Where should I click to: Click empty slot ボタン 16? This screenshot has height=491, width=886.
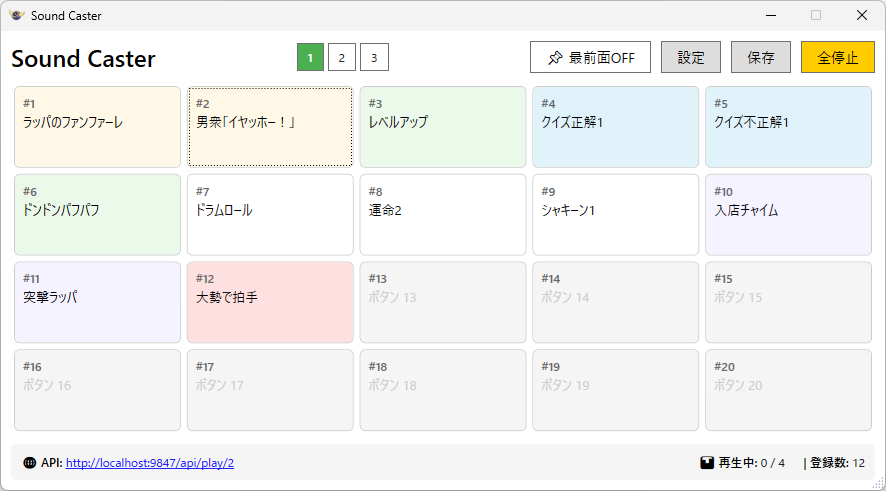(x=97, y=390)
